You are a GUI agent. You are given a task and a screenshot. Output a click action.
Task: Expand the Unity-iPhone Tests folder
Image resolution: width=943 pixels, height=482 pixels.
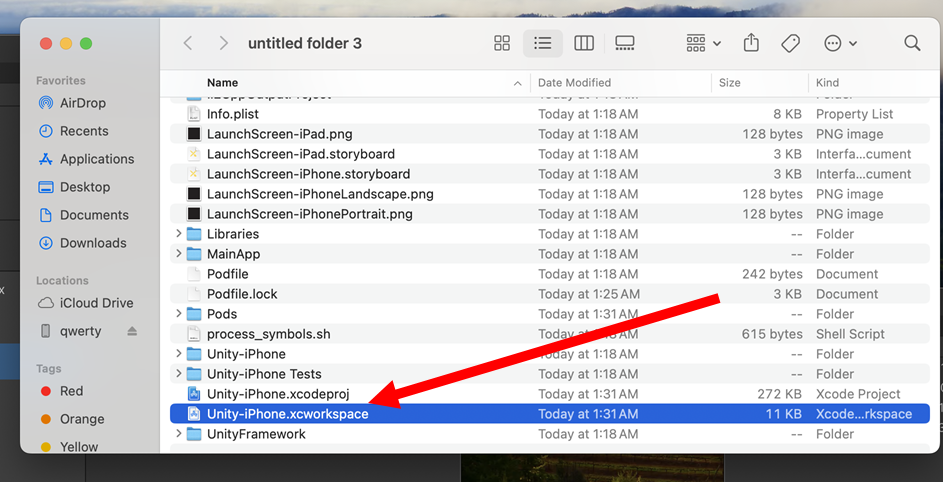[178, 374]
